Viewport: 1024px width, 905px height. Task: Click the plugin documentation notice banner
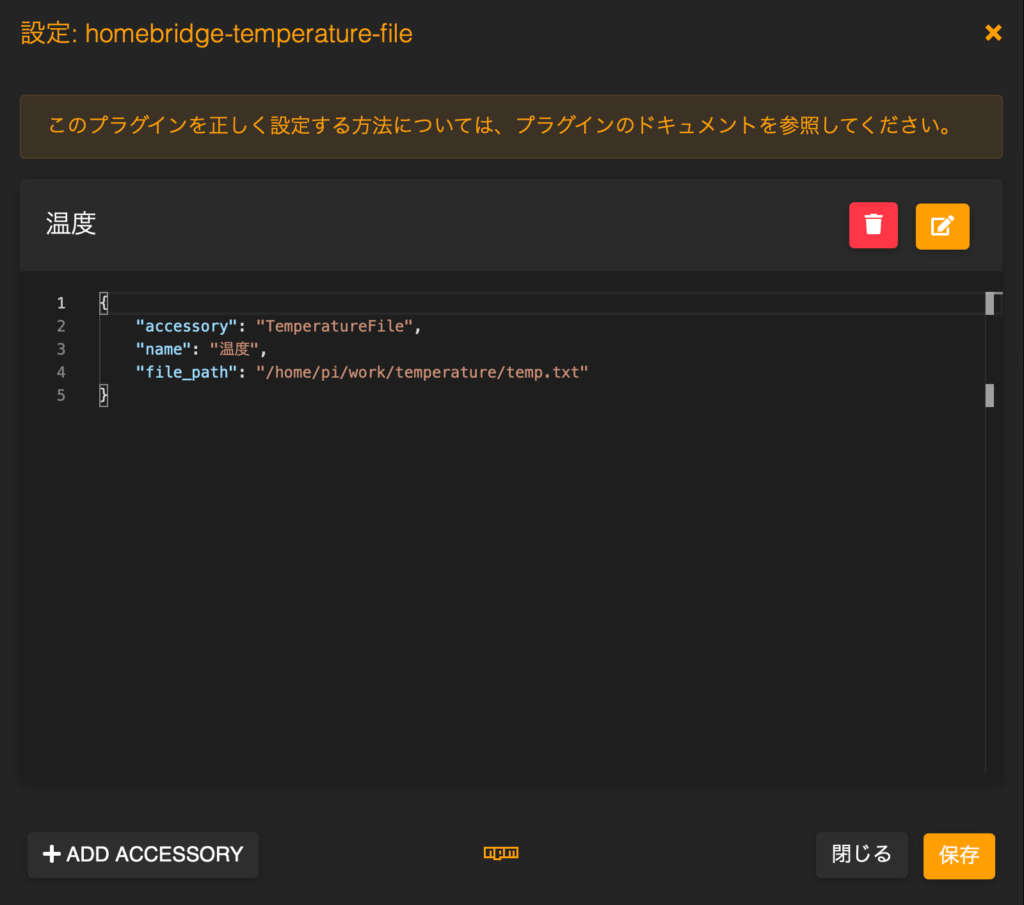511,126
